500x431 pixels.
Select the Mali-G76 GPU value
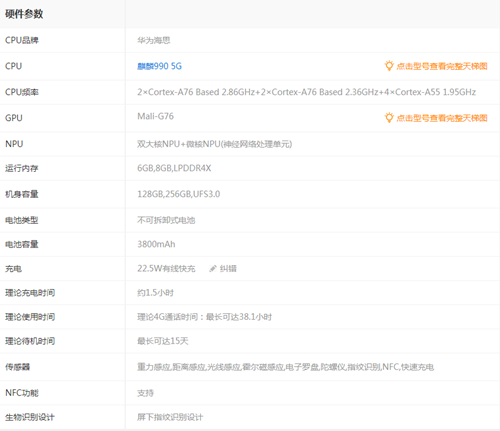[x=155, y=116]
